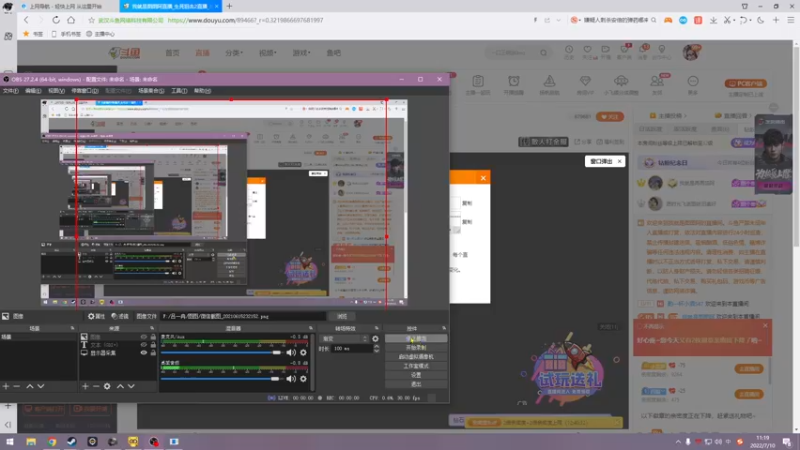Toggle visibility of Image source
The height and width of the screenshot is (450, 800).
(144, 337)
